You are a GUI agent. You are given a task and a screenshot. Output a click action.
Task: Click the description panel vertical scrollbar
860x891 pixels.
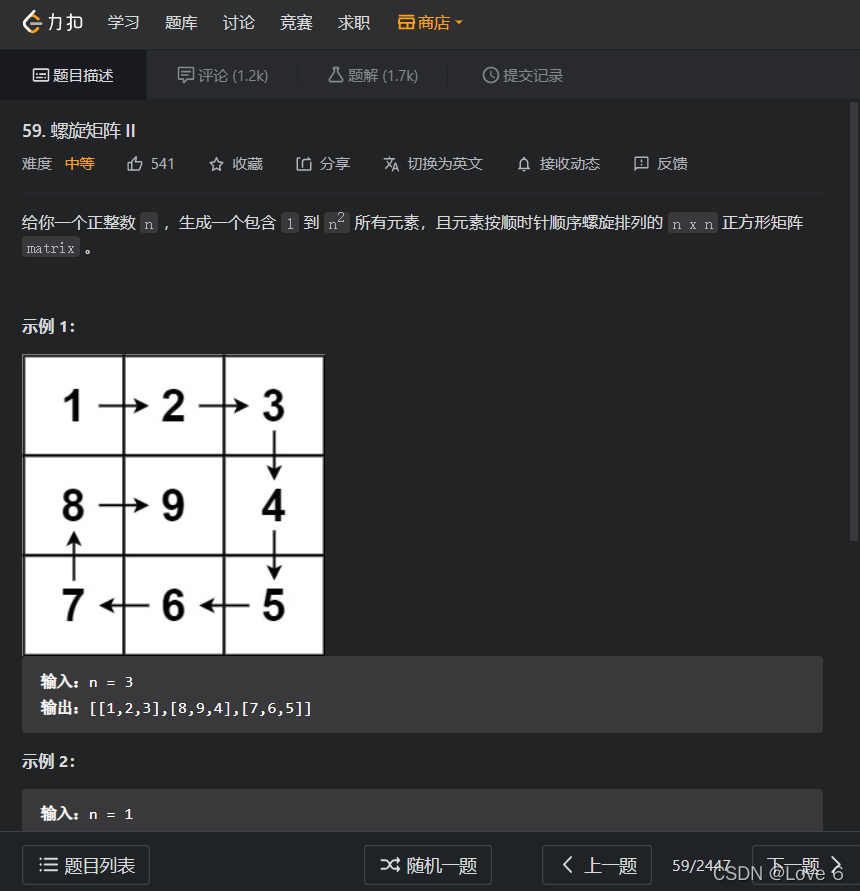coord(854,321)
